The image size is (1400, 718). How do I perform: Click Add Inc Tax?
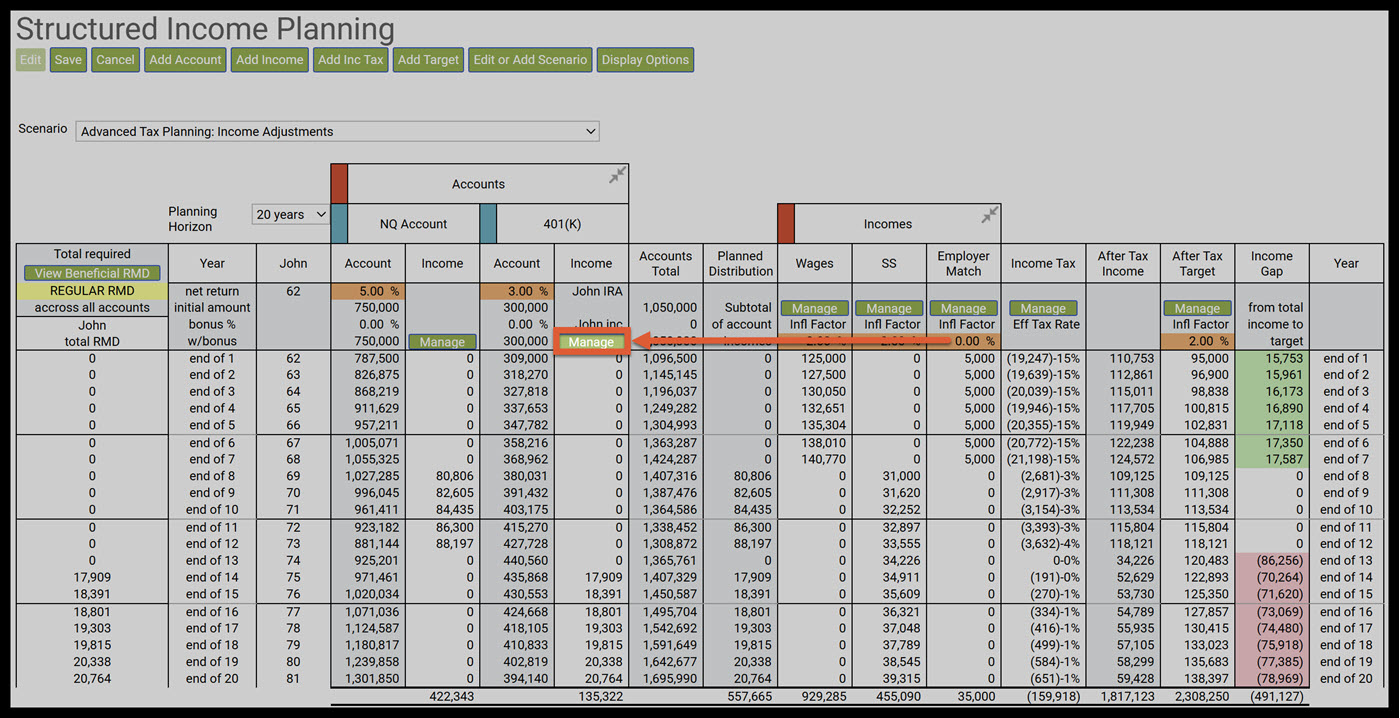tap(350, 60)
